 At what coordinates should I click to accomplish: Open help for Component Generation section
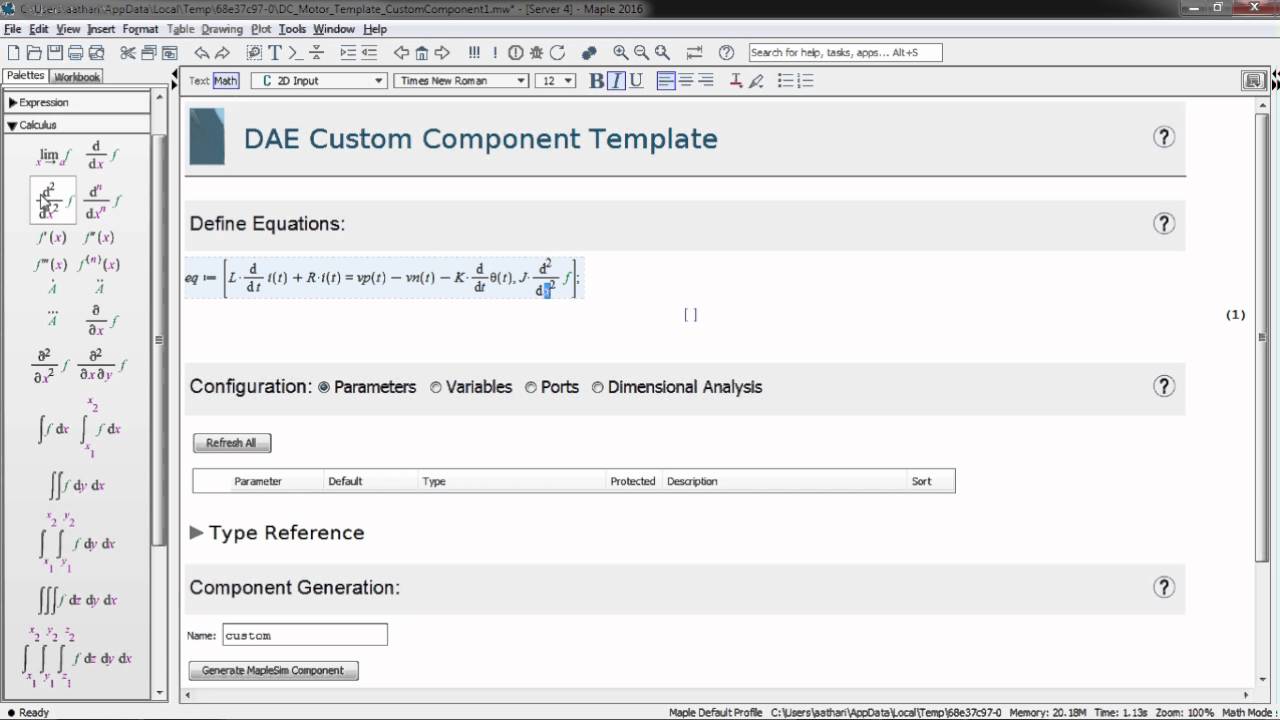click(1163, 587)
